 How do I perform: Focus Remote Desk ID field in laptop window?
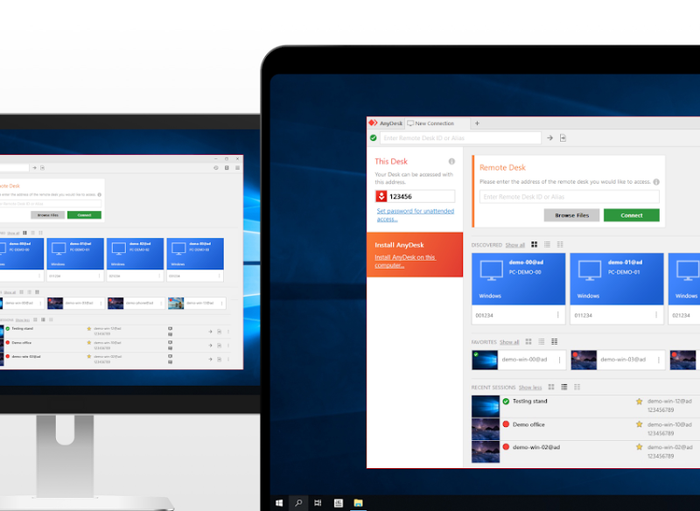pos(569,196)
